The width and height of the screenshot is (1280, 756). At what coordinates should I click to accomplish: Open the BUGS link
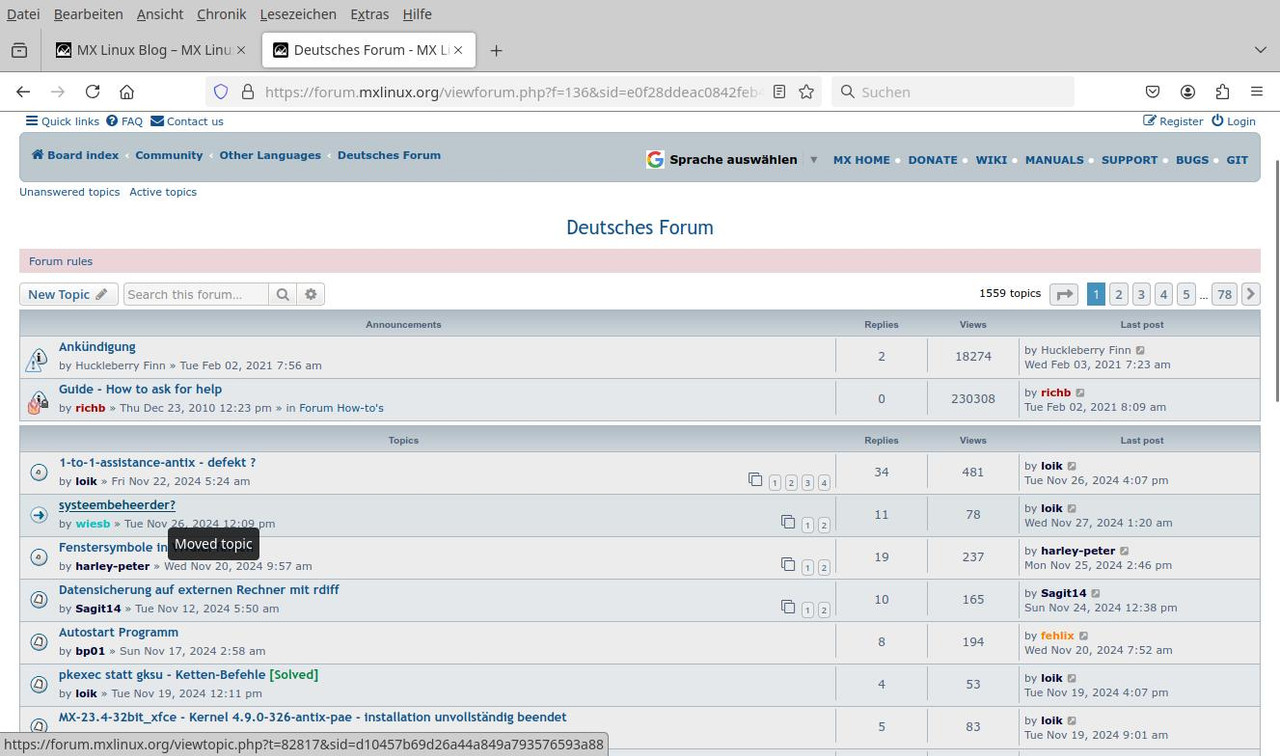click(1192, 160)
